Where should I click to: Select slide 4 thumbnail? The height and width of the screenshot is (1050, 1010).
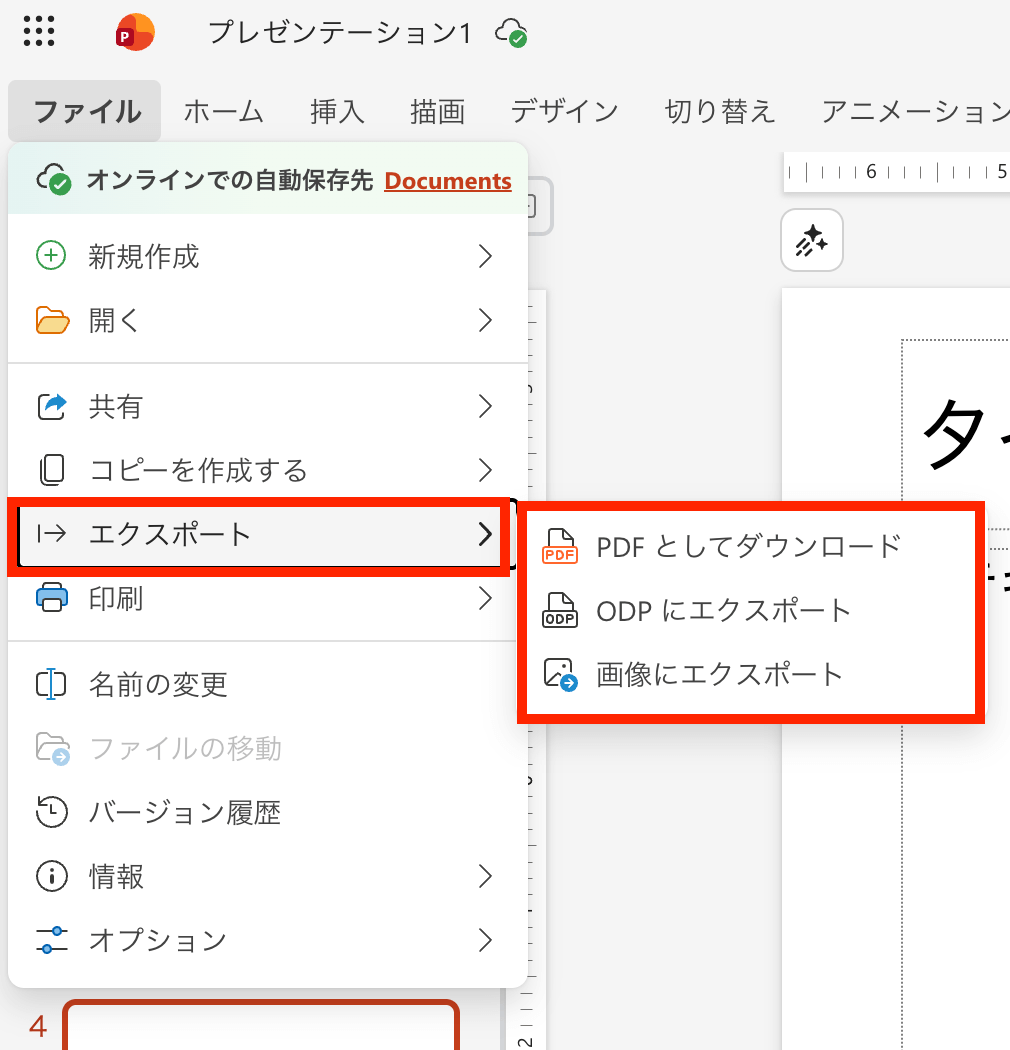(261, 1026)
